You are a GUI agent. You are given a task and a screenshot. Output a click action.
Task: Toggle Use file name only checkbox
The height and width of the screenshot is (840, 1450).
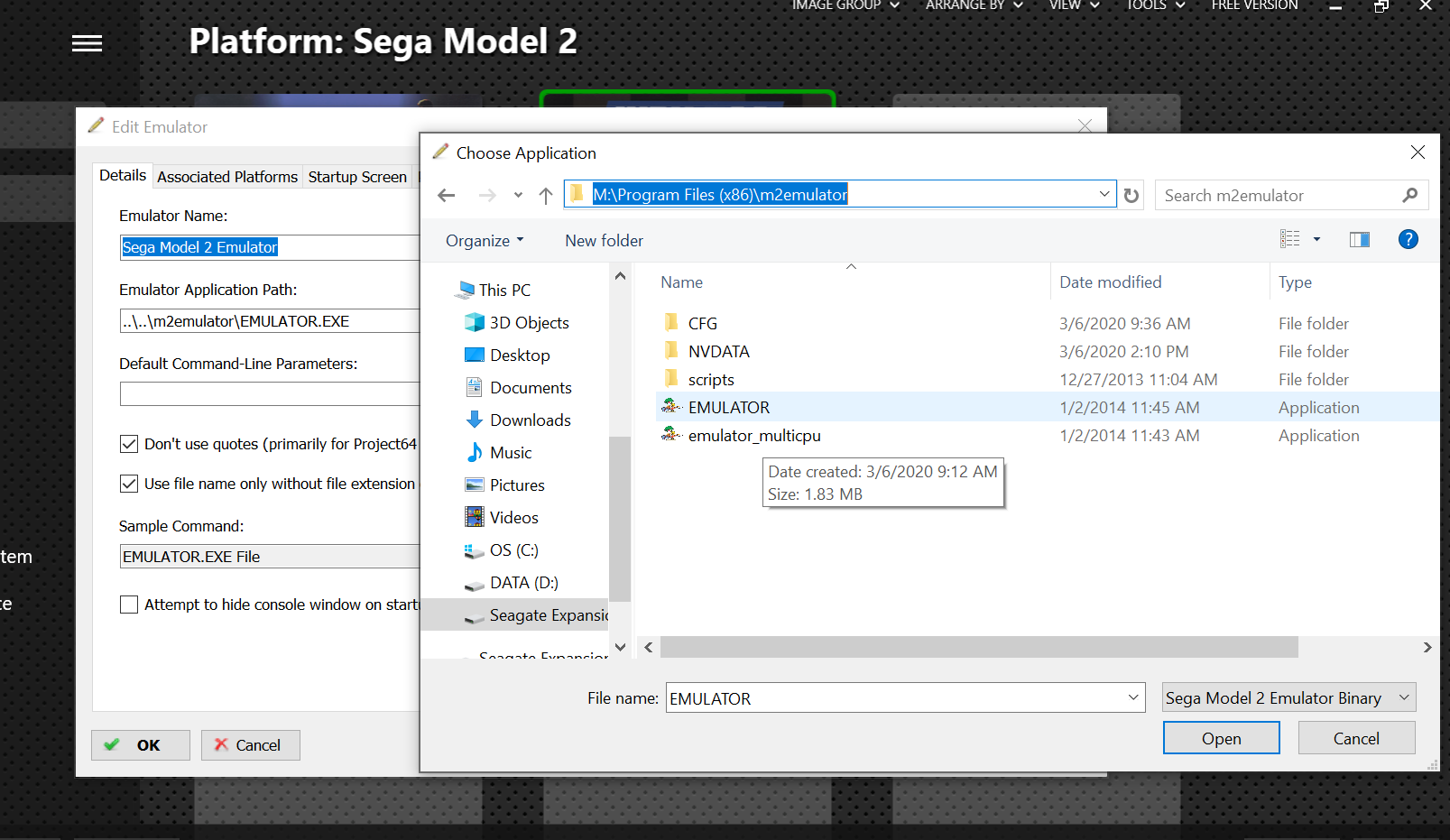[x=129, y=484]
